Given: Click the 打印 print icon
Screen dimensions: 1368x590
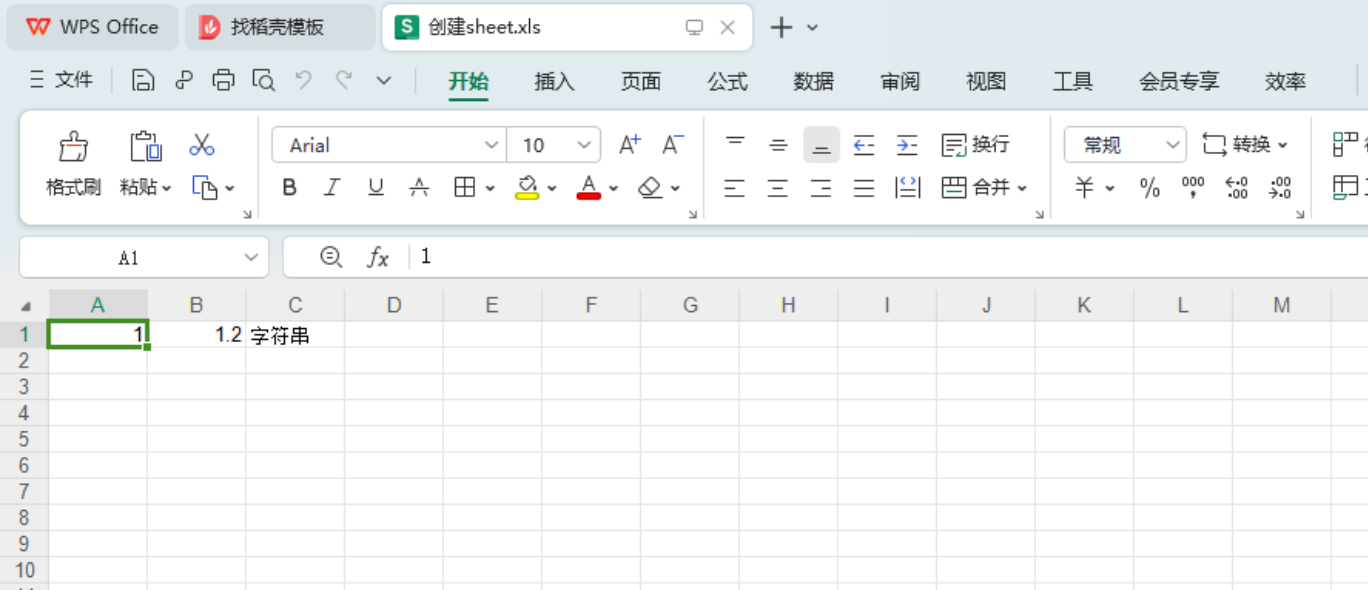Looking at the screenshot, I should point(223,79).
